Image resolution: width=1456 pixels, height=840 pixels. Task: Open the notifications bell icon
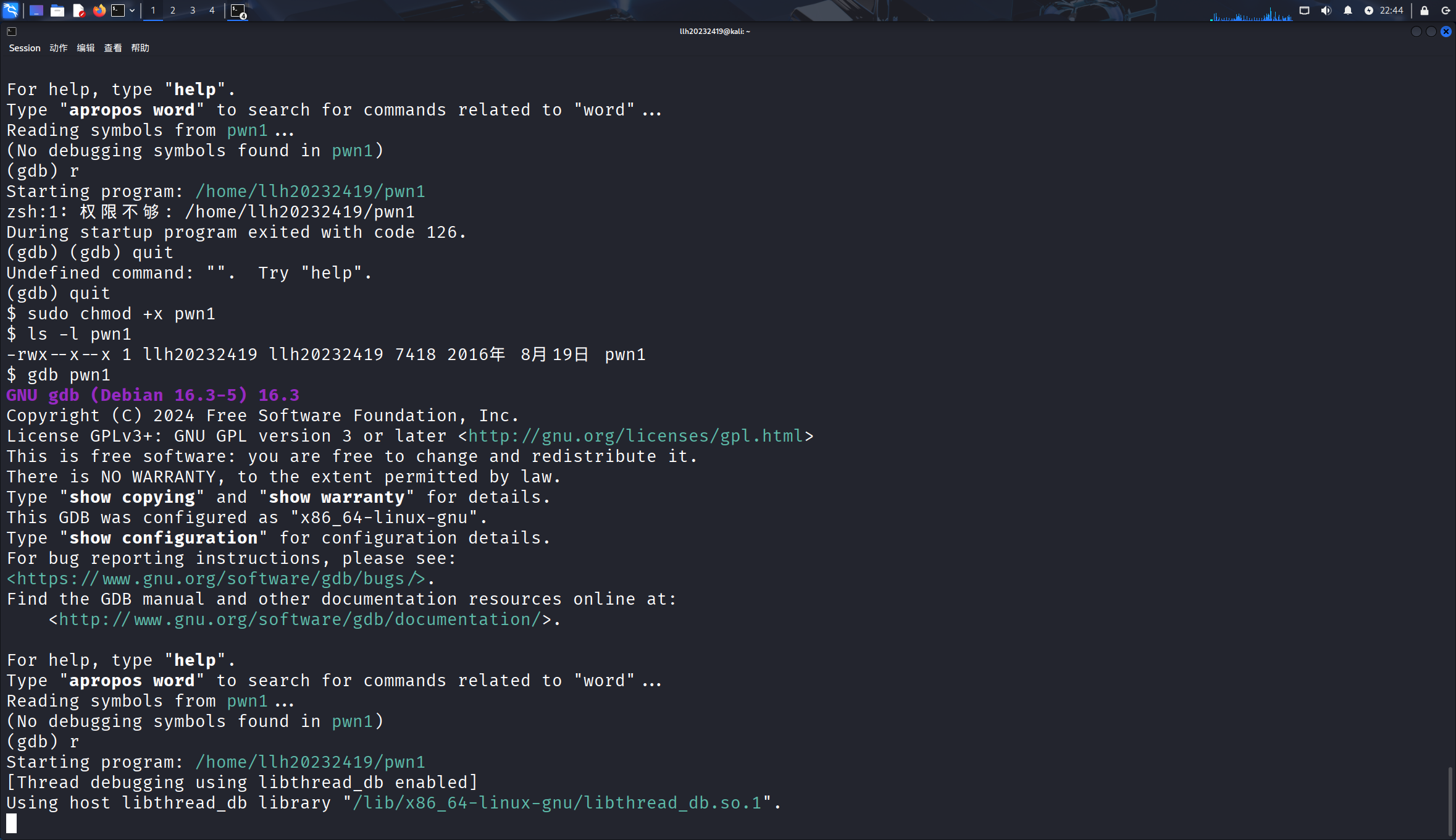pos(1348,10)
